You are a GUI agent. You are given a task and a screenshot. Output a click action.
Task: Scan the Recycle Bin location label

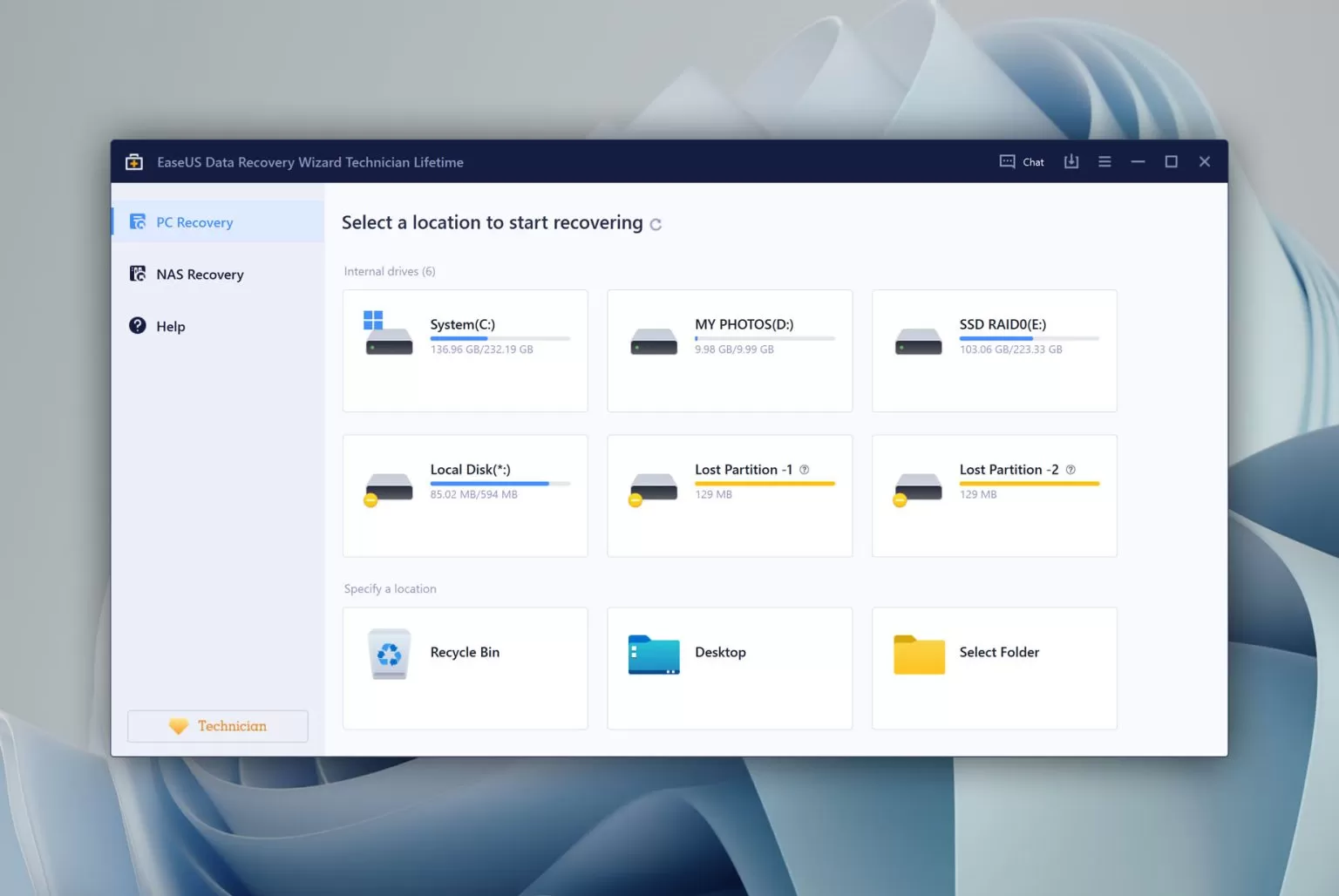click(x=465, y=652)
